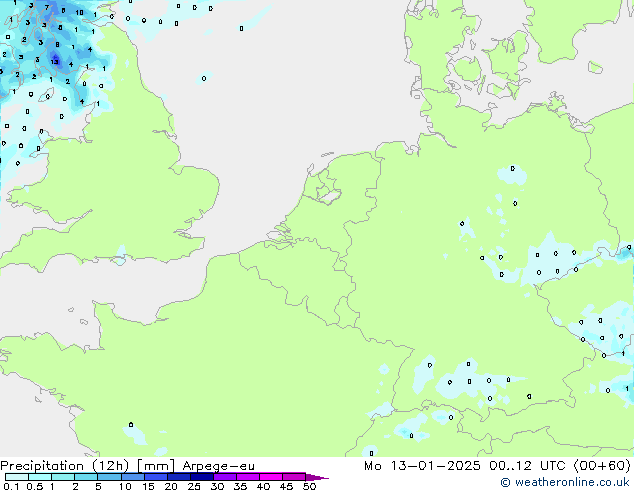634x490 pixels.
Task: Click the 20–25 mm dark blue swatch
Action: coord(179,477)
